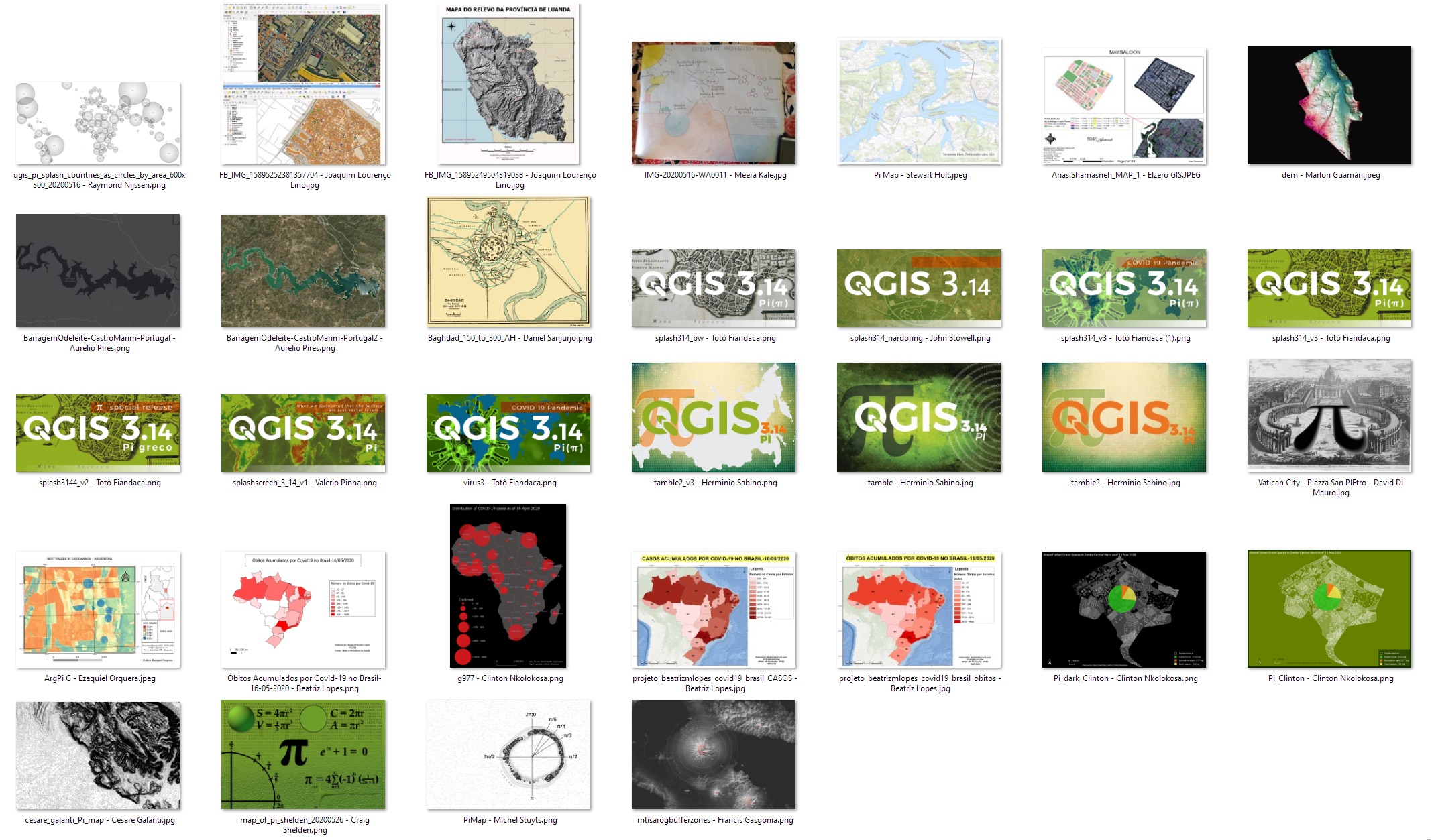Select the splashscreen_3_14_v1 Valerio Pinna thumbnail
Image resolution: width=1432 pixels, height=840 pixels.
(x=303, y=433)
